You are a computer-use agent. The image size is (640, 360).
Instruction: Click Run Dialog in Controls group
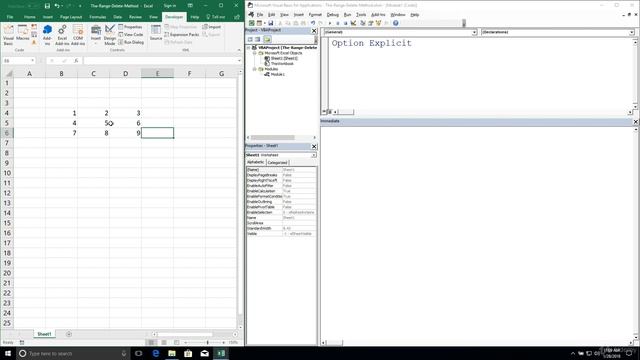click(131, 42)
